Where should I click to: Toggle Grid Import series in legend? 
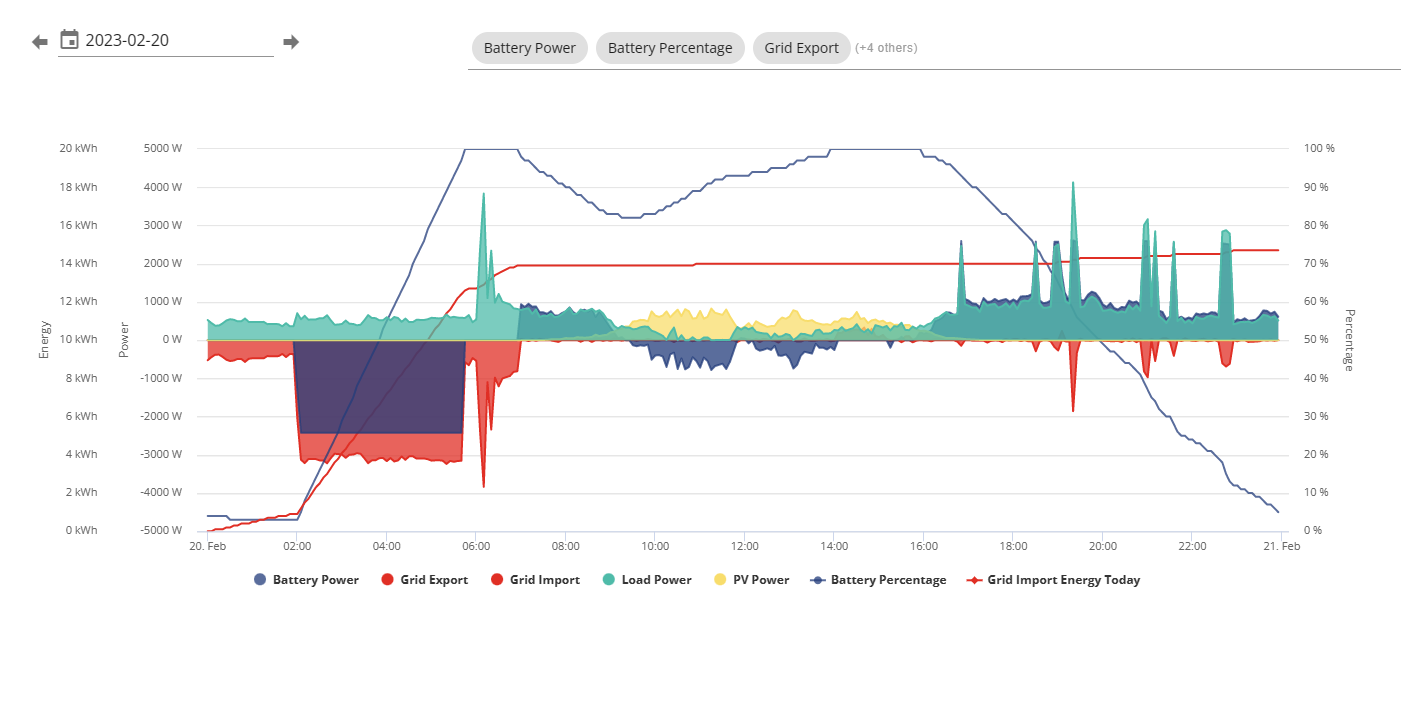pos(535,580)
